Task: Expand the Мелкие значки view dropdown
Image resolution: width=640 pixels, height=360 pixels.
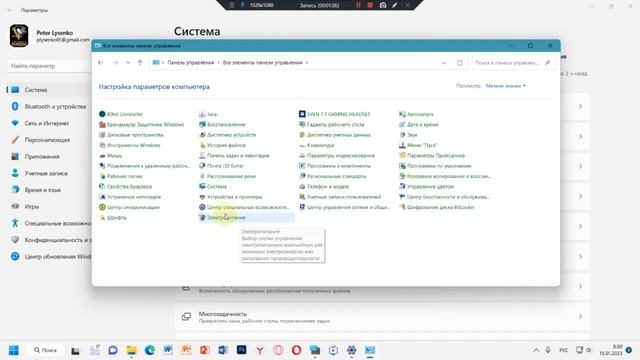Action: pos(506,86)
